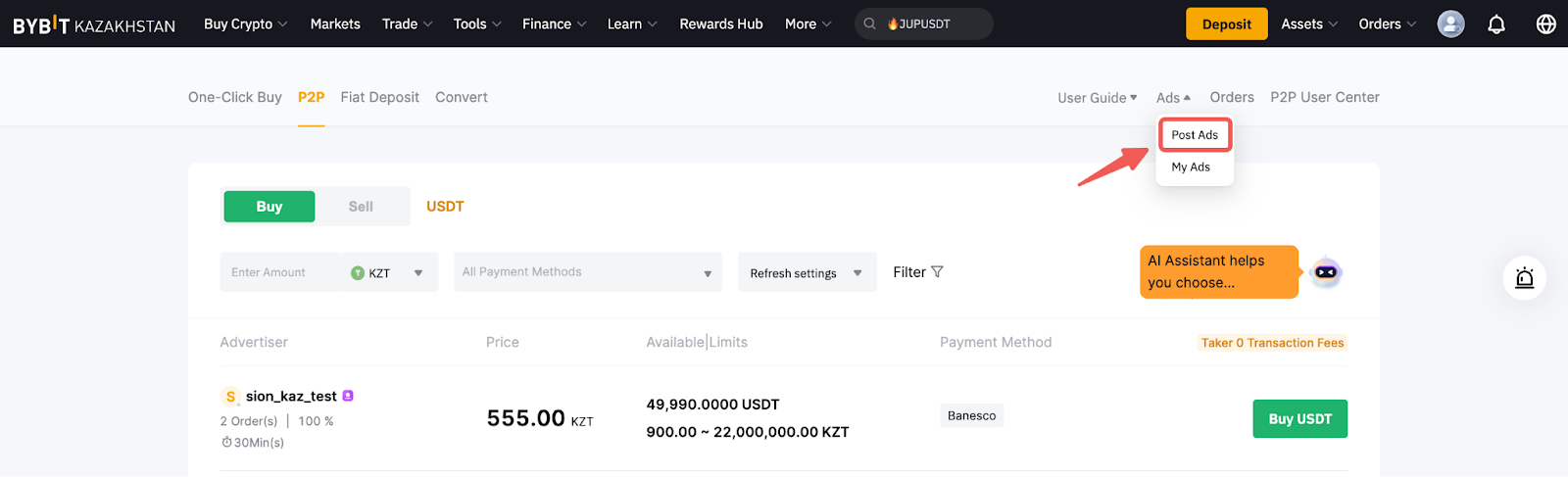This screenshot has height=477, width=1568.
Task: Click the notification bell icon
Action: (x=1495, y=24)
